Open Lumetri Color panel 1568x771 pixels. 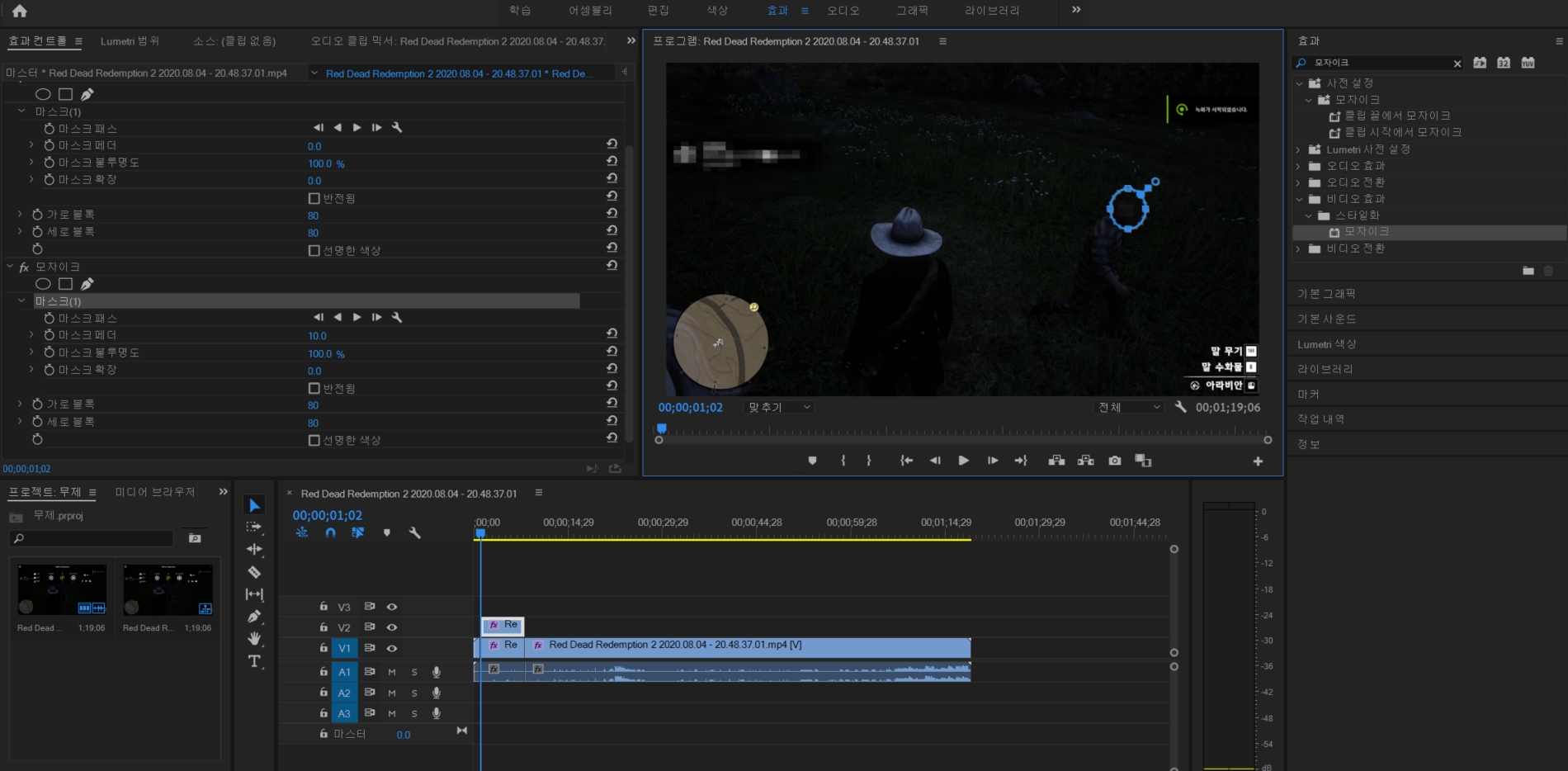tap(1326, 344)
